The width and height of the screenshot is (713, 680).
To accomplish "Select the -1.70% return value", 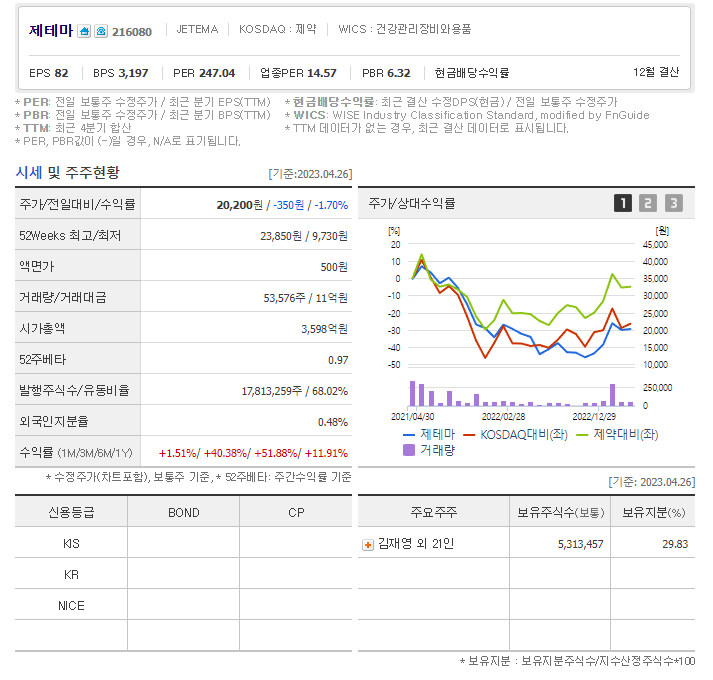I will (331, 205).
